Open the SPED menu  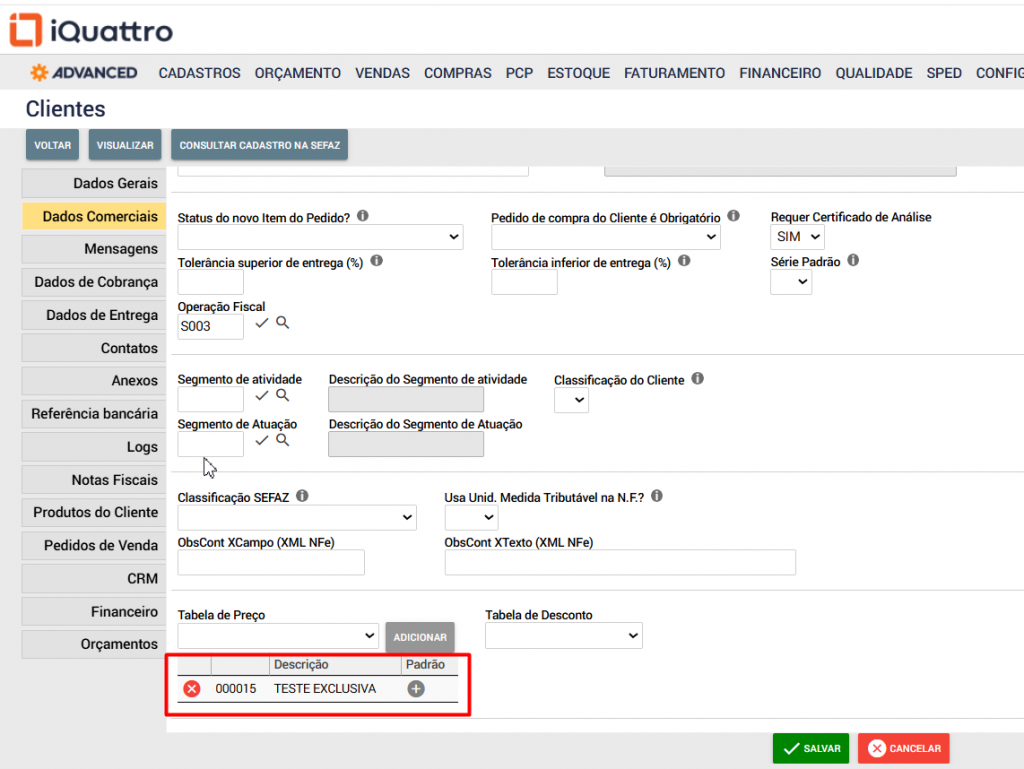[x=944, y=73]
